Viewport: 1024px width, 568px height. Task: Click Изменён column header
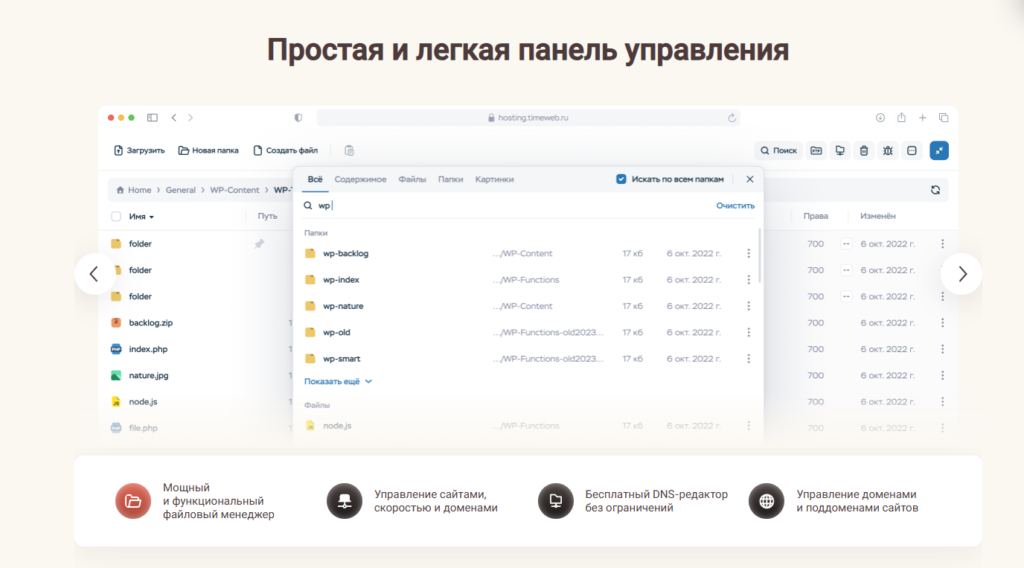pos(878,216)
